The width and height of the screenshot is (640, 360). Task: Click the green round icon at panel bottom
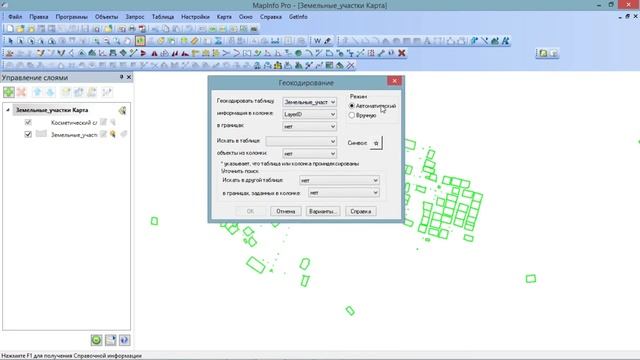click(x=96, y=340)
